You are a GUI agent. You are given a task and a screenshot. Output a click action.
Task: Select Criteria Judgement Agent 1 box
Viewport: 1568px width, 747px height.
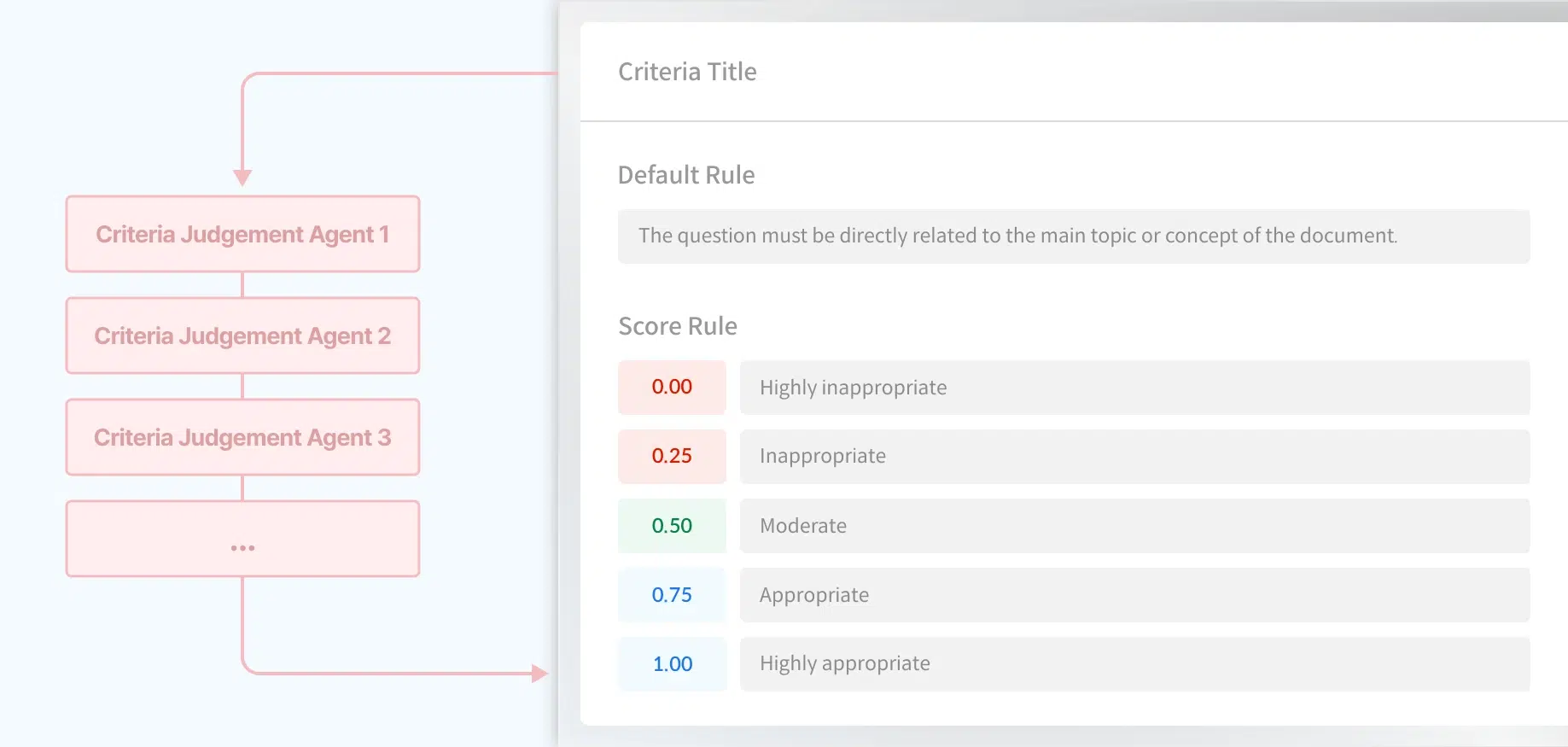[242, 234]
